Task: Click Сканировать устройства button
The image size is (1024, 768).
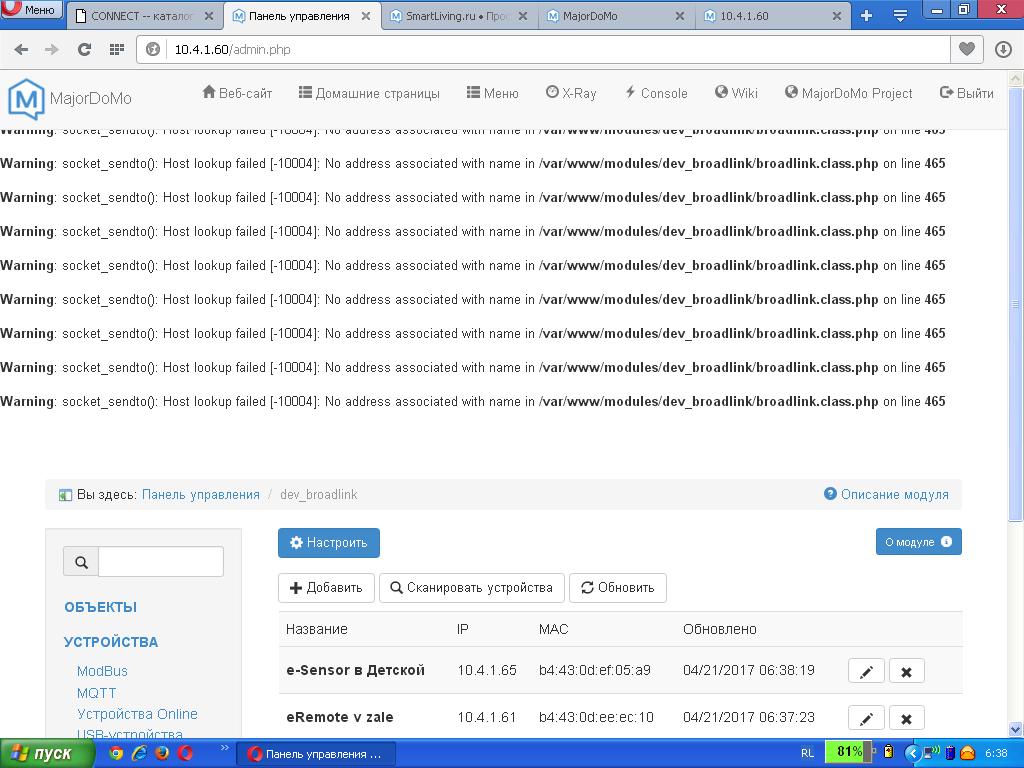Action: pyautogui.click(x=472, y=588)
